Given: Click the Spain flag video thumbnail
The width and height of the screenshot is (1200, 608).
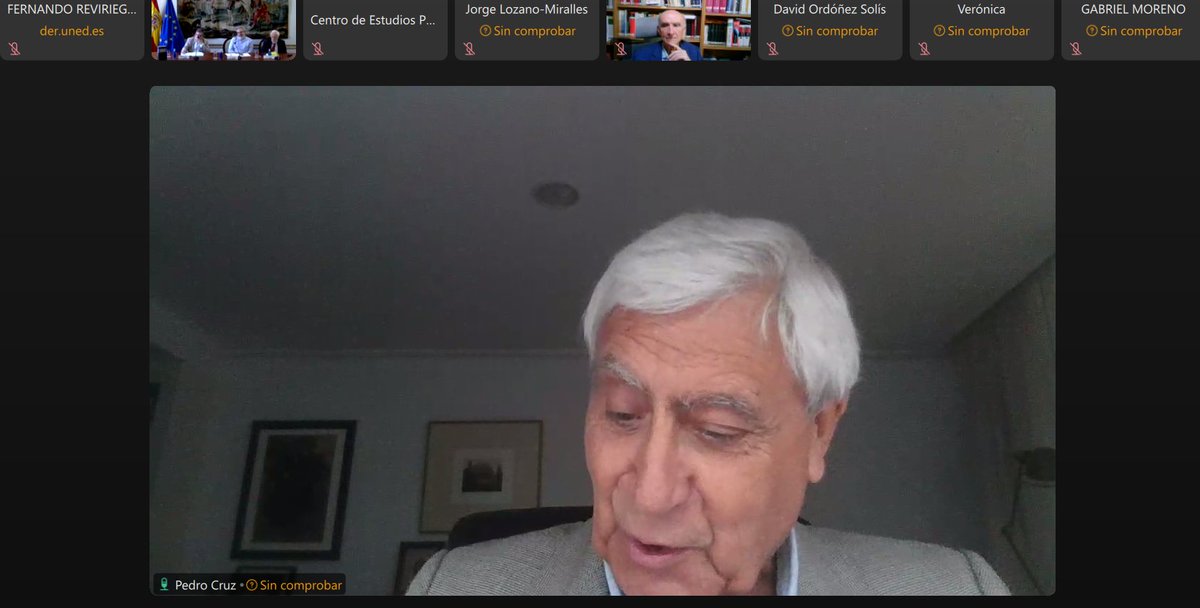Looking at the screenshot, I should (x=223, y=30).
